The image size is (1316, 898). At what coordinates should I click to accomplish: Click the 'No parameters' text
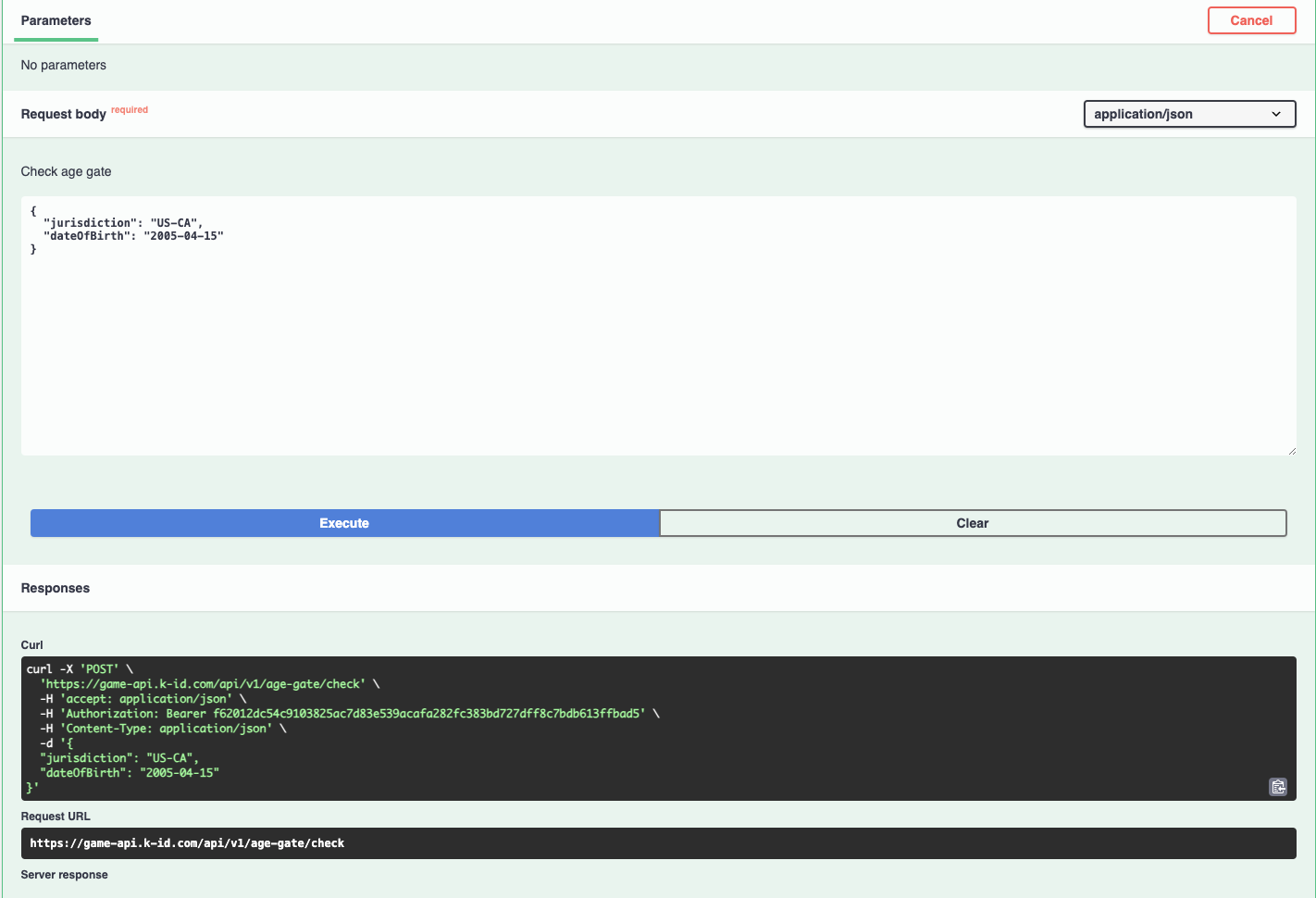63,65
